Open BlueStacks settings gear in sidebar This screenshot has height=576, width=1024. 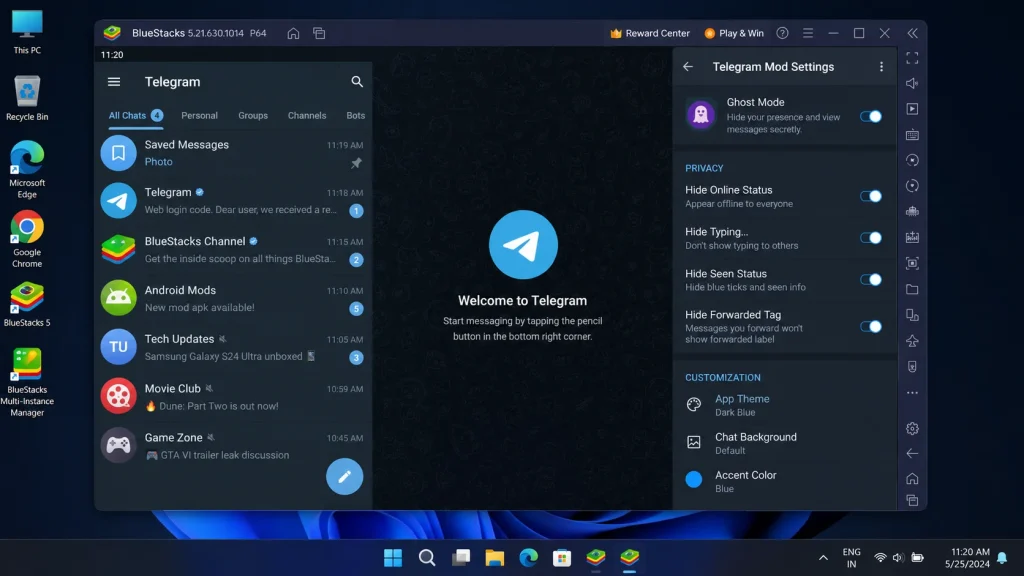[912, 428]
